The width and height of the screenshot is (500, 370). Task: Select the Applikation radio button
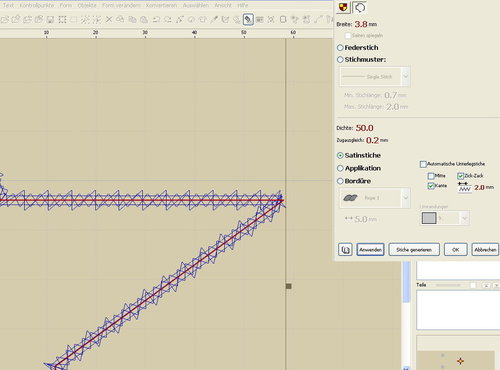pos(340,168)
